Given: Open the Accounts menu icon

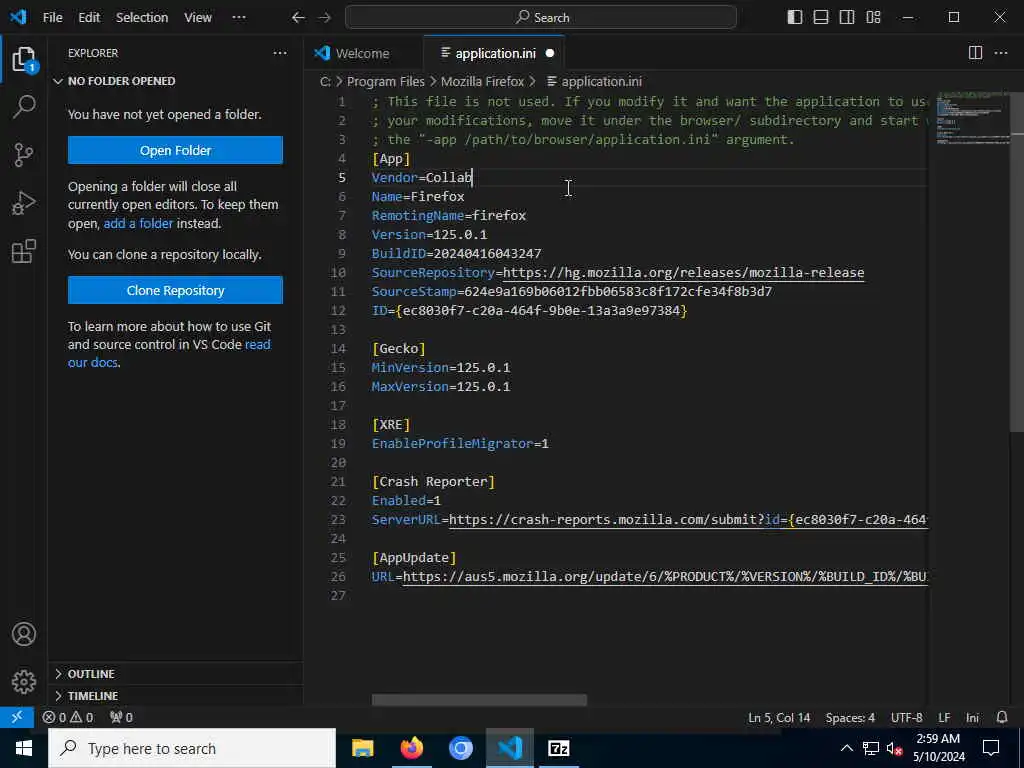Looking at the screenshot, I should tap(24, 634).
